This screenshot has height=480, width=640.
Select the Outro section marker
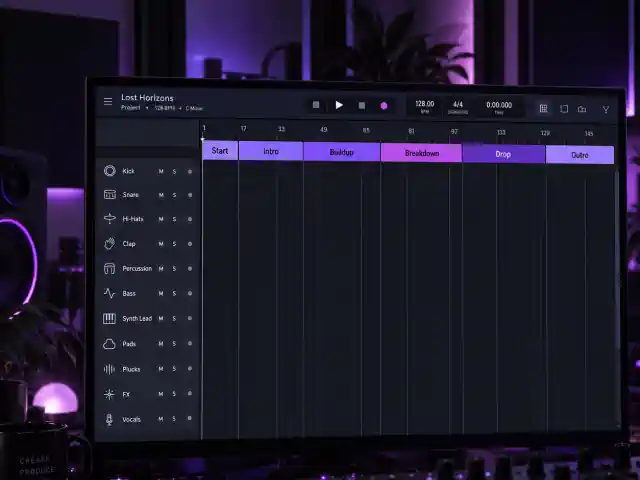click(x=580, y=155)
